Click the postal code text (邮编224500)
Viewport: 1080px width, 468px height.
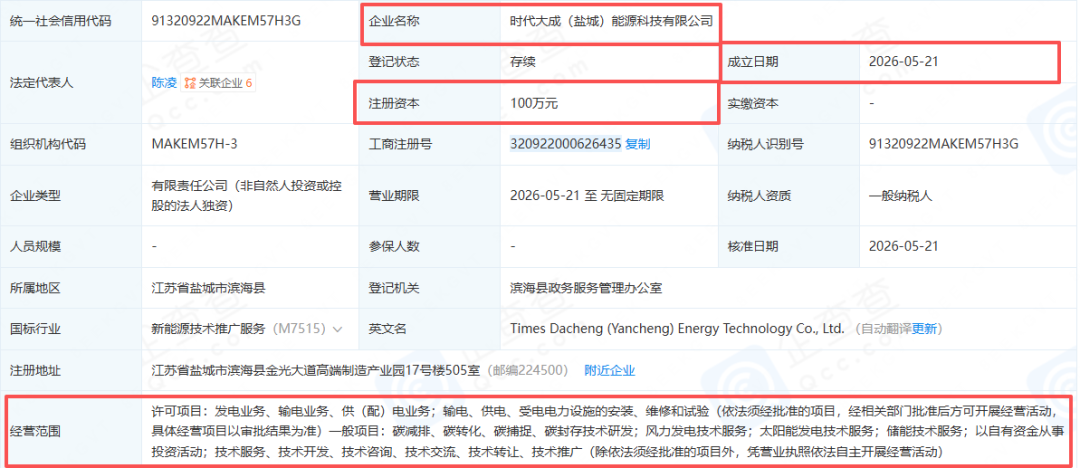pos(528,370)
